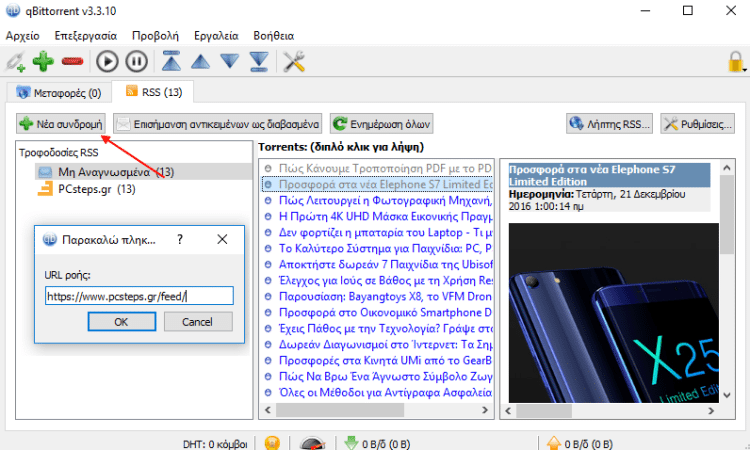Switch to the Μεταφορές (0) tab

pos(59,93)
